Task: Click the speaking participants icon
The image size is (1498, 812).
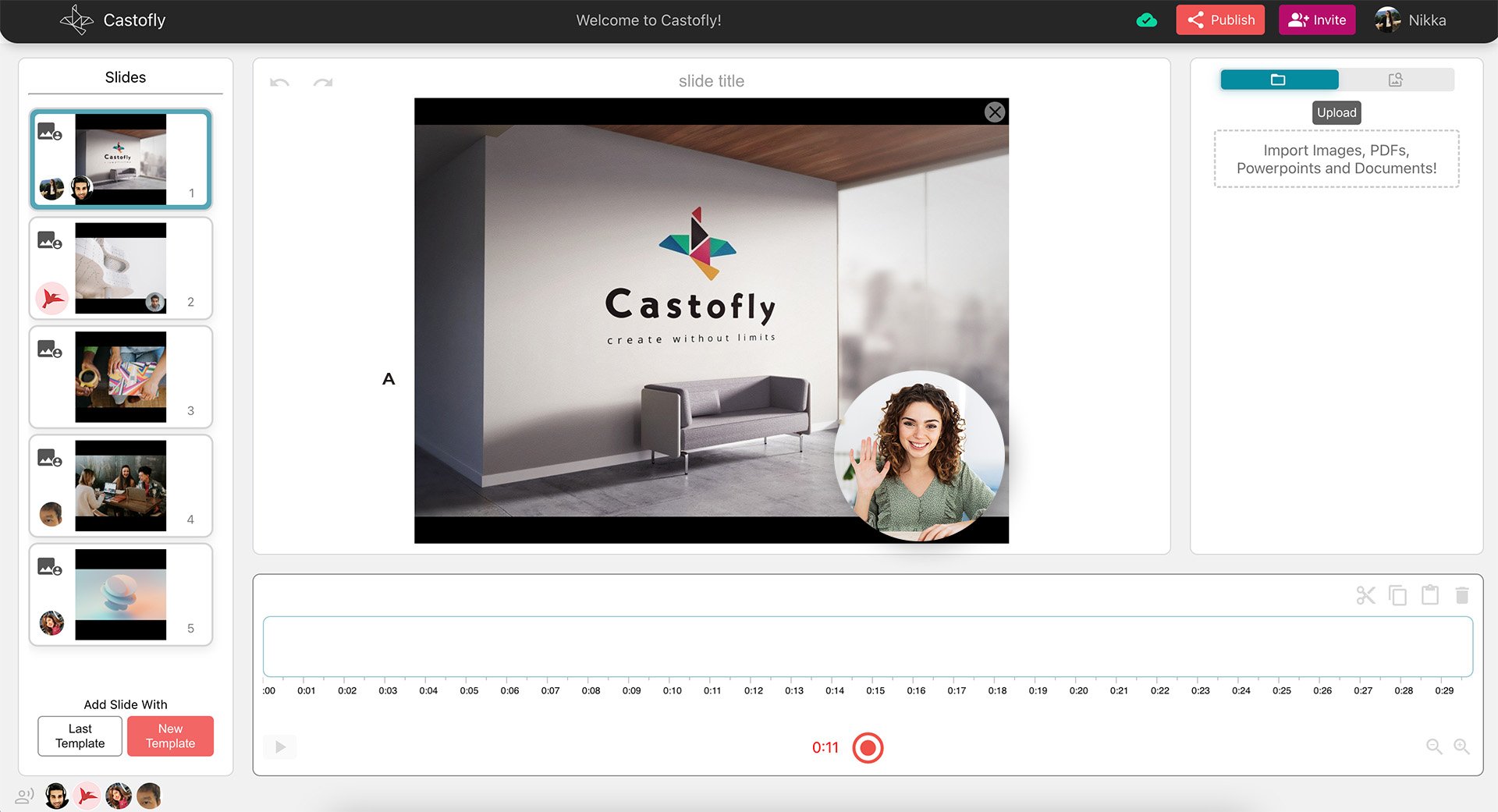Action: pos(24,796)
